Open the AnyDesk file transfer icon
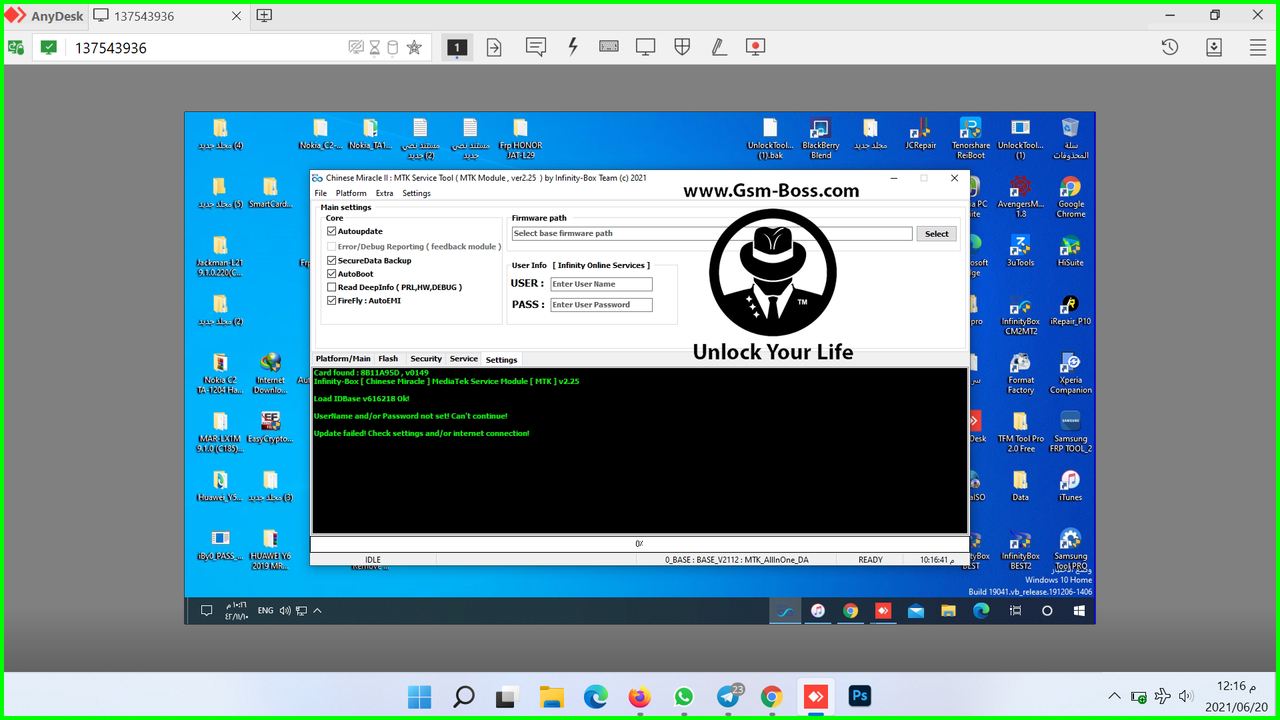The width and height of the screenshot is (1280, 720). click(494, 47)
